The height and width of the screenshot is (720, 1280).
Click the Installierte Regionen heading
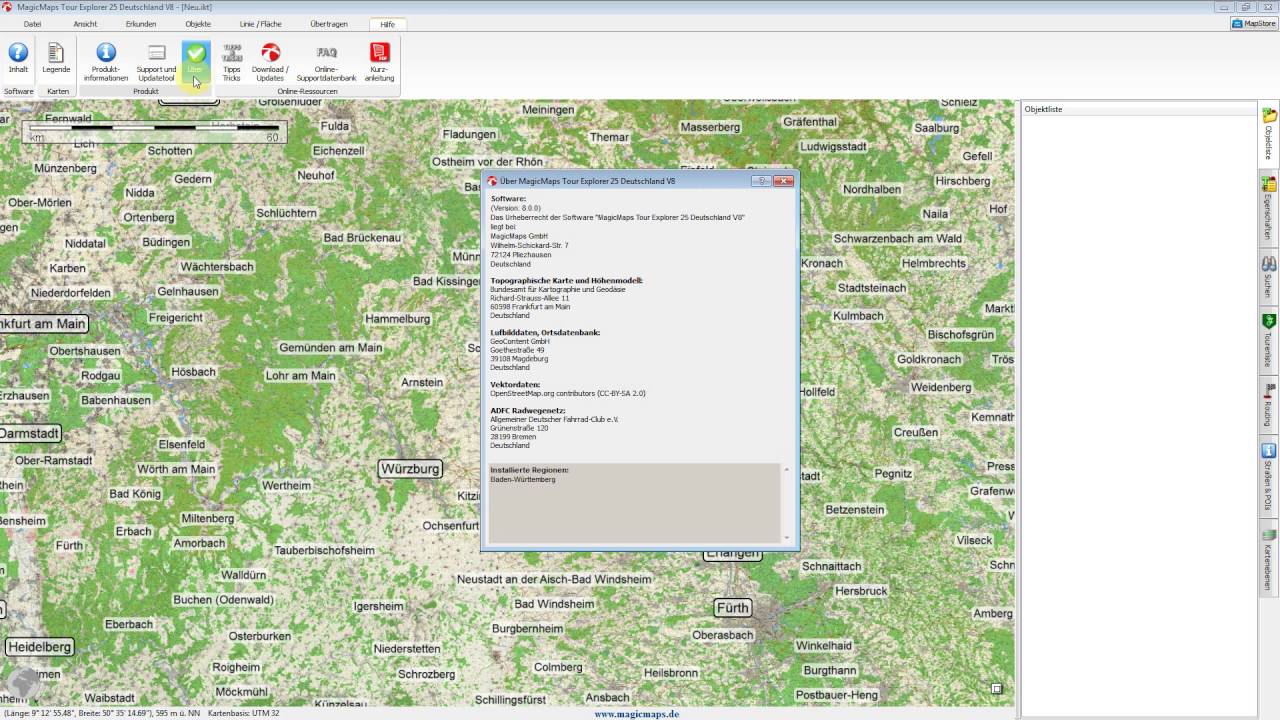(x=529, y=470)
